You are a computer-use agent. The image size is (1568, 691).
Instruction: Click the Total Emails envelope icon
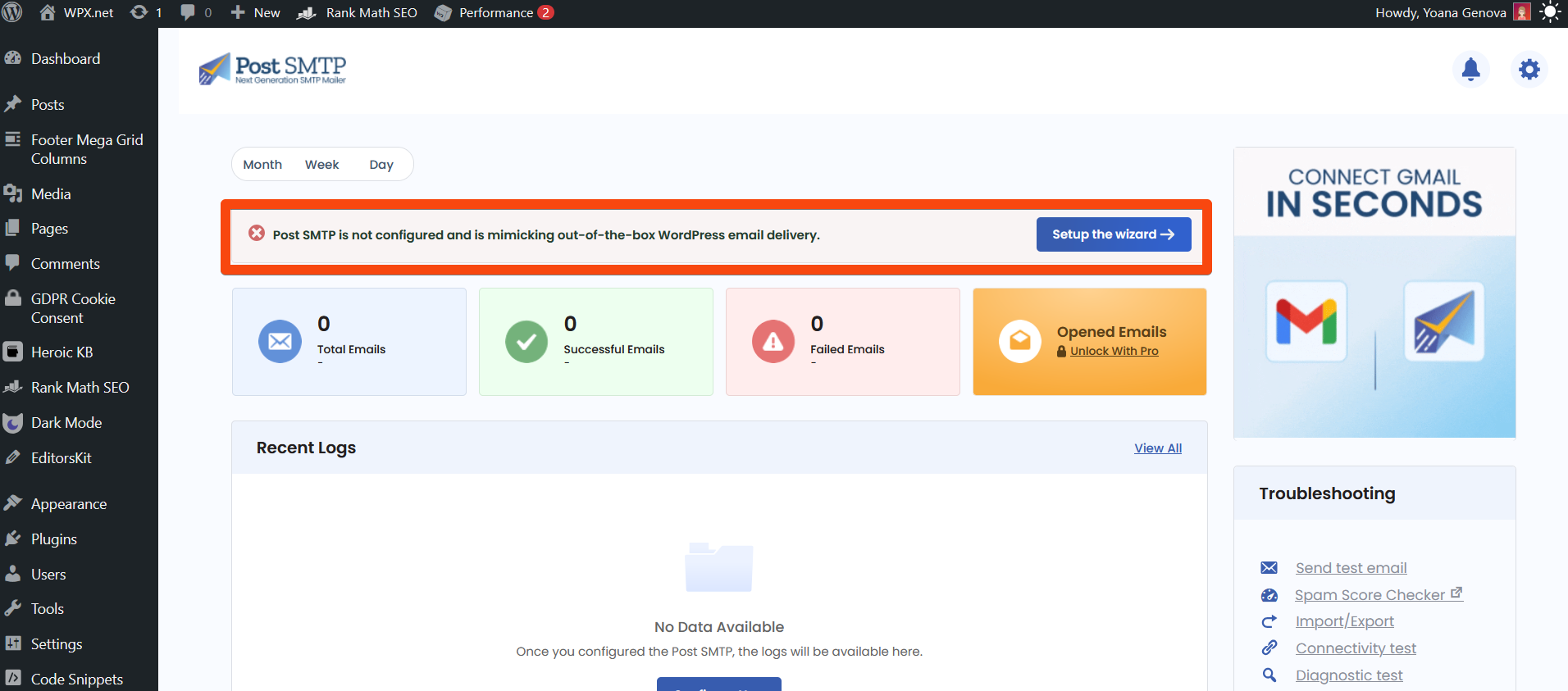click(x=280, y=341)
